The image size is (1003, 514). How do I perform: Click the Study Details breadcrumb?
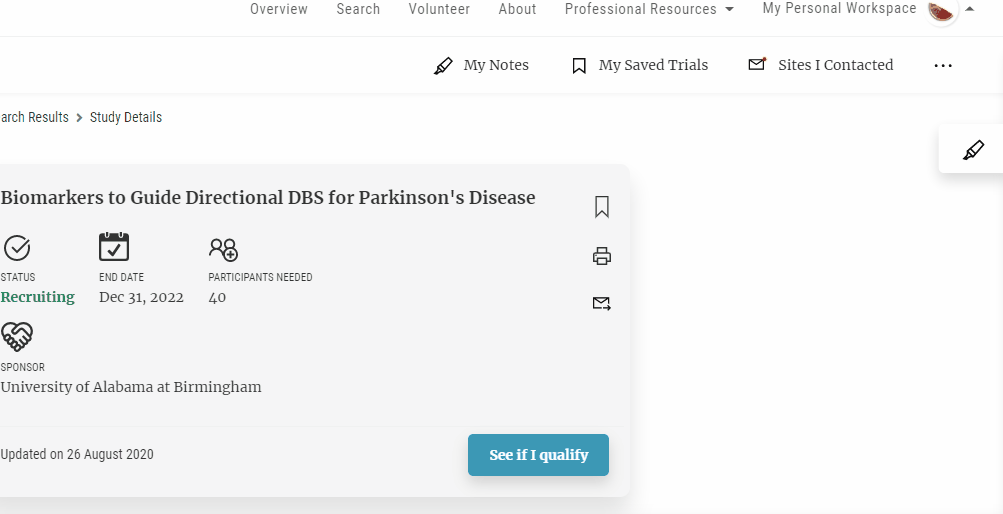126,117
